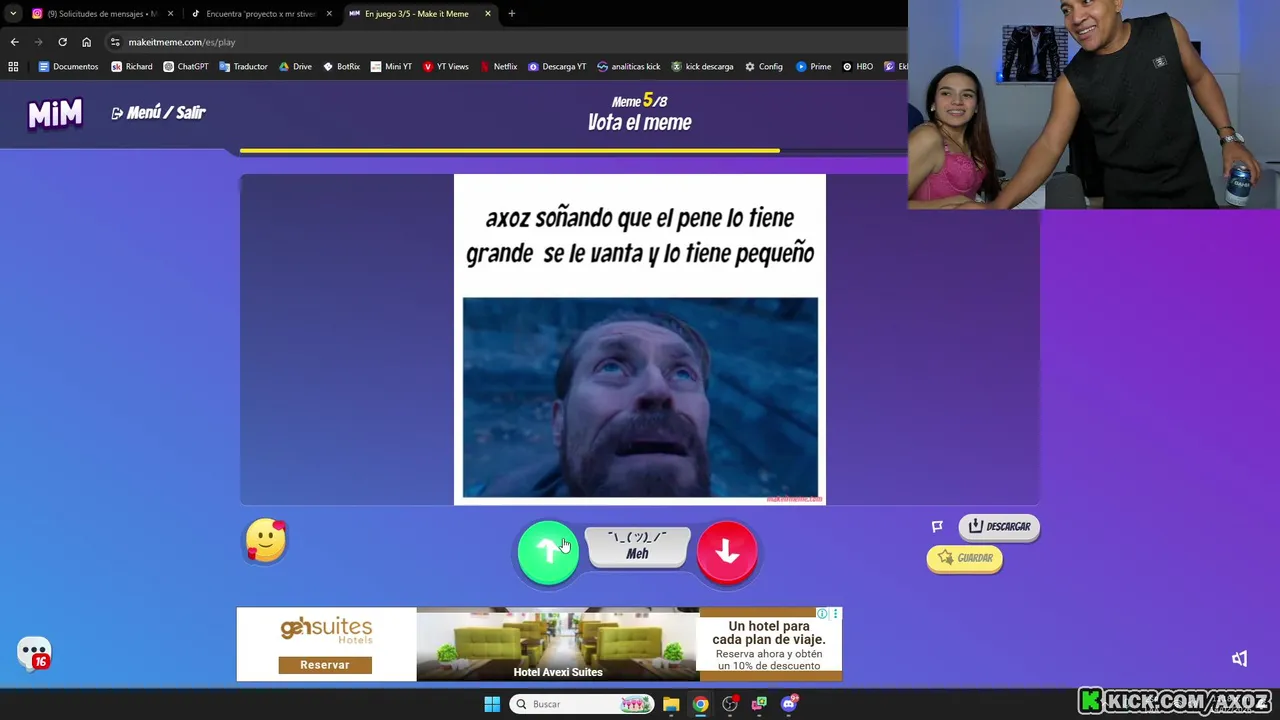Vote Meh on the meme
Viewport: 1280px width, 720px height.
(x=637, y=547)
